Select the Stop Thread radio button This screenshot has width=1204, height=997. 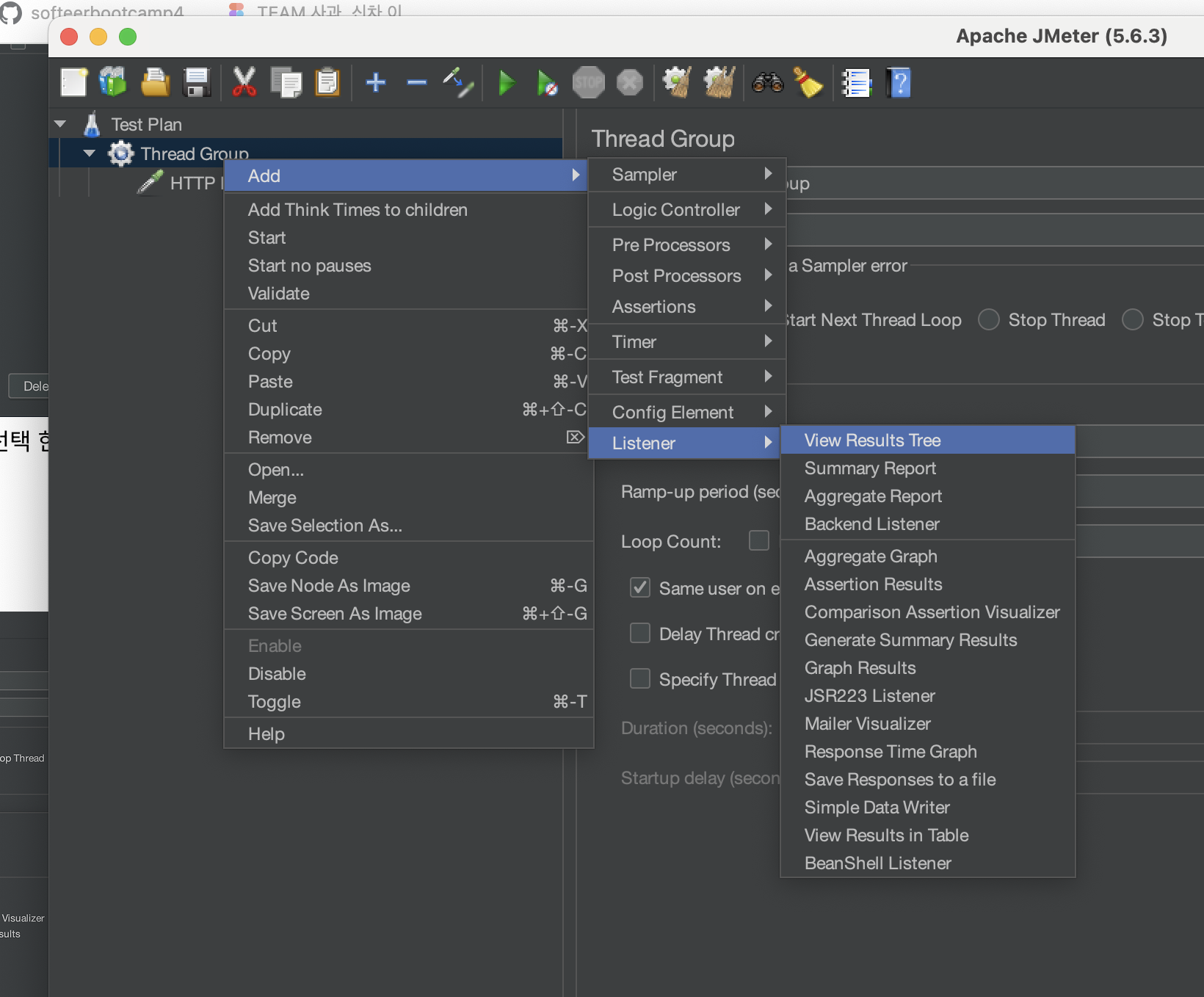click(x=989, y=319)
